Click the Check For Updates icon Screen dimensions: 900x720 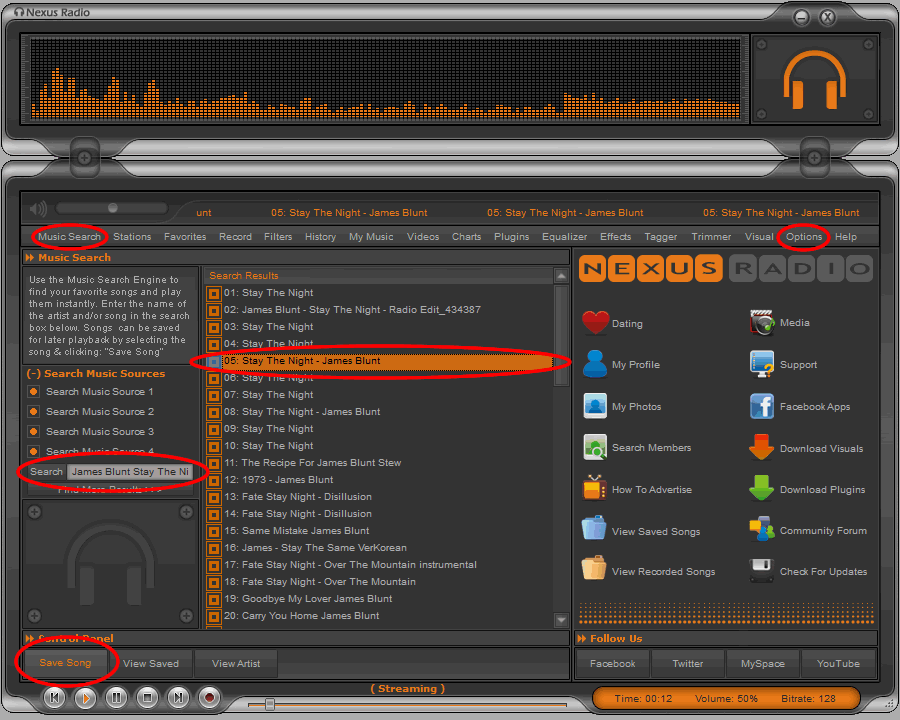[762, 572]
